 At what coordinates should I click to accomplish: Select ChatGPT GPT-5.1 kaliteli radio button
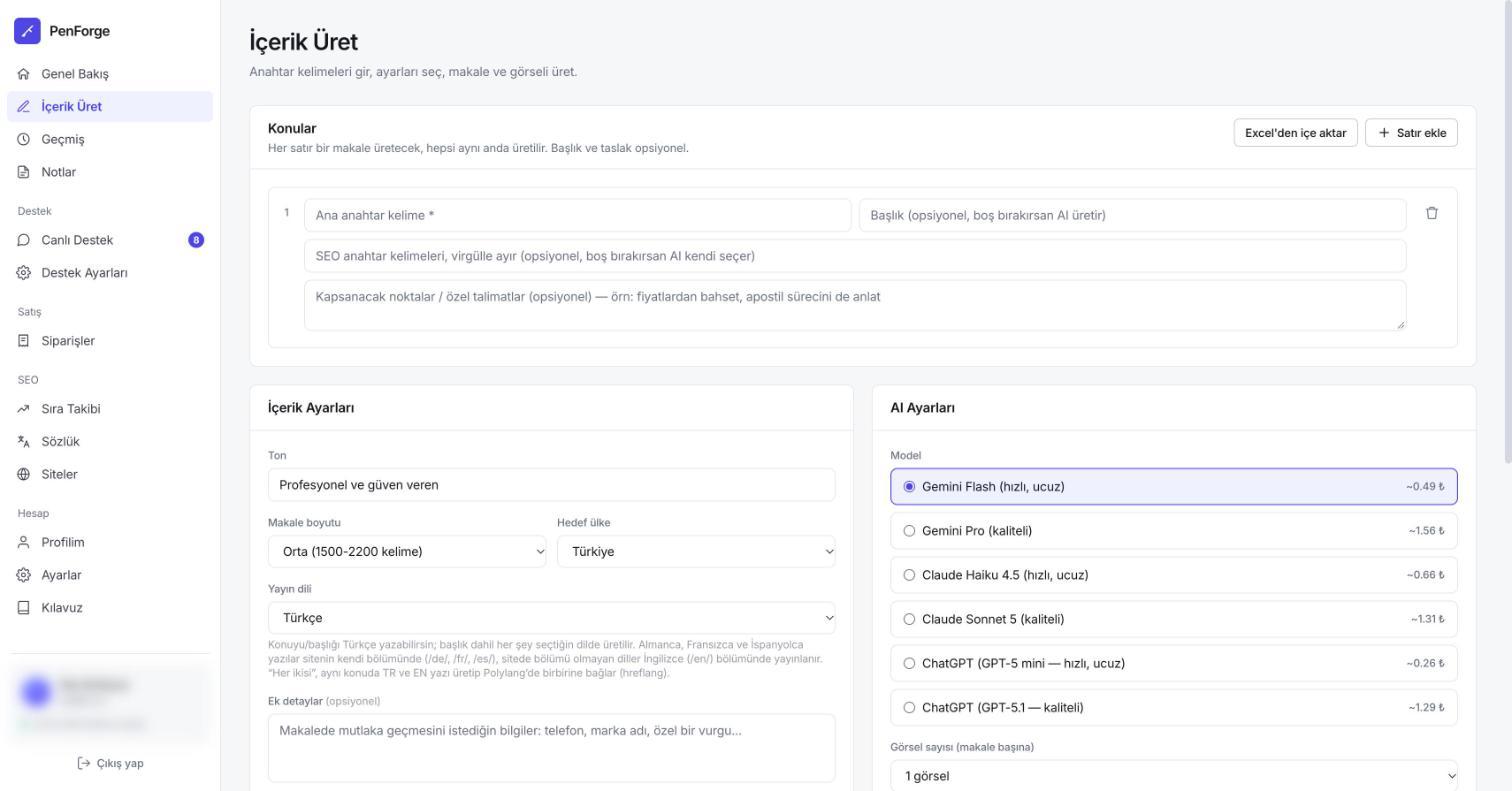tap(909, 708)
